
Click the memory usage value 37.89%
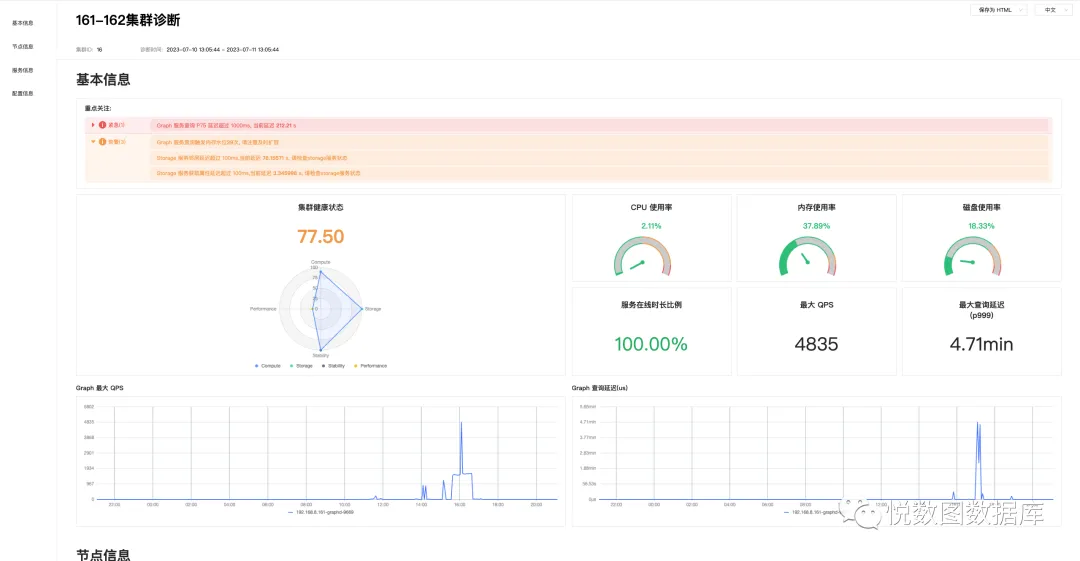click(816, 226)
